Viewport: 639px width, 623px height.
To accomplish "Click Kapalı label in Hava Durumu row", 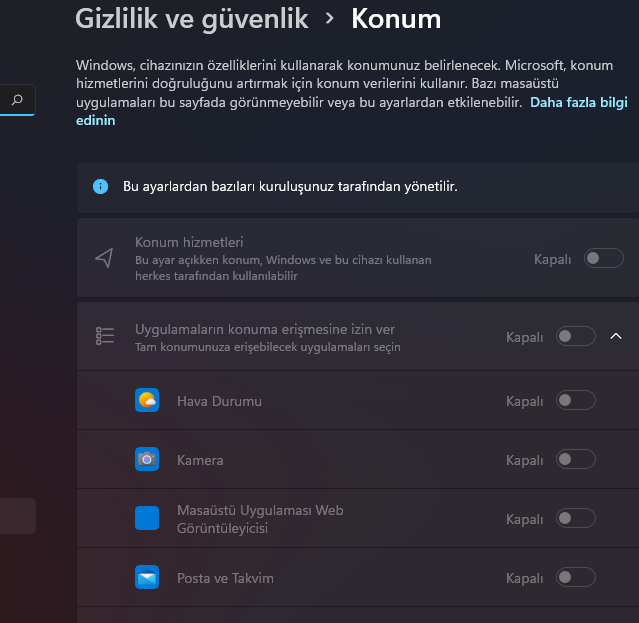I will (524, 402).
